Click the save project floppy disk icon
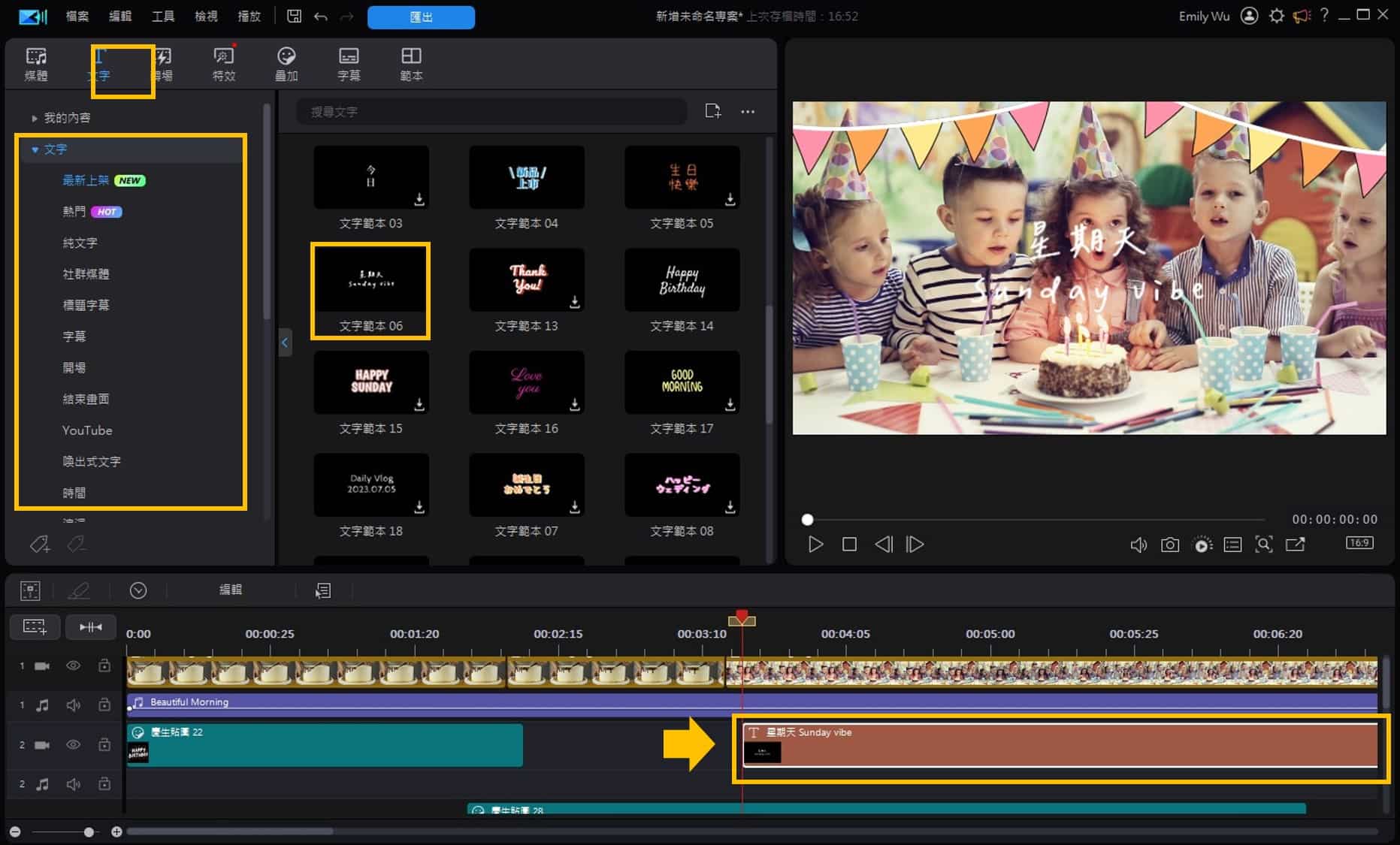The height and width of the screenshot is (845, 1400). coord(294,17)
